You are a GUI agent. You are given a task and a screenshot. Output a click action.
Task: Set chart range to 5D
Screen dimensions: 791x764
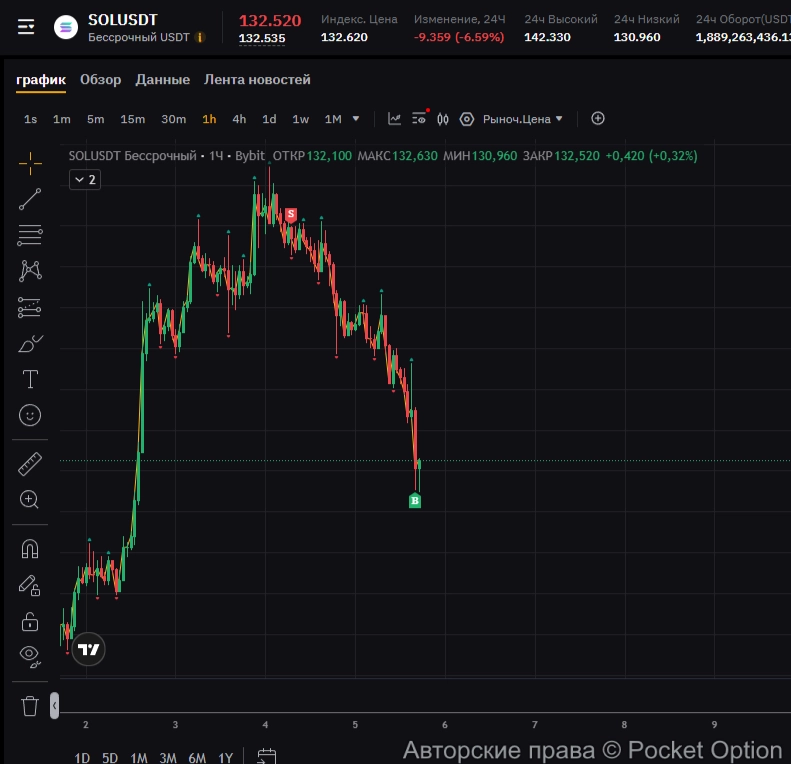(x=110, y=757)
